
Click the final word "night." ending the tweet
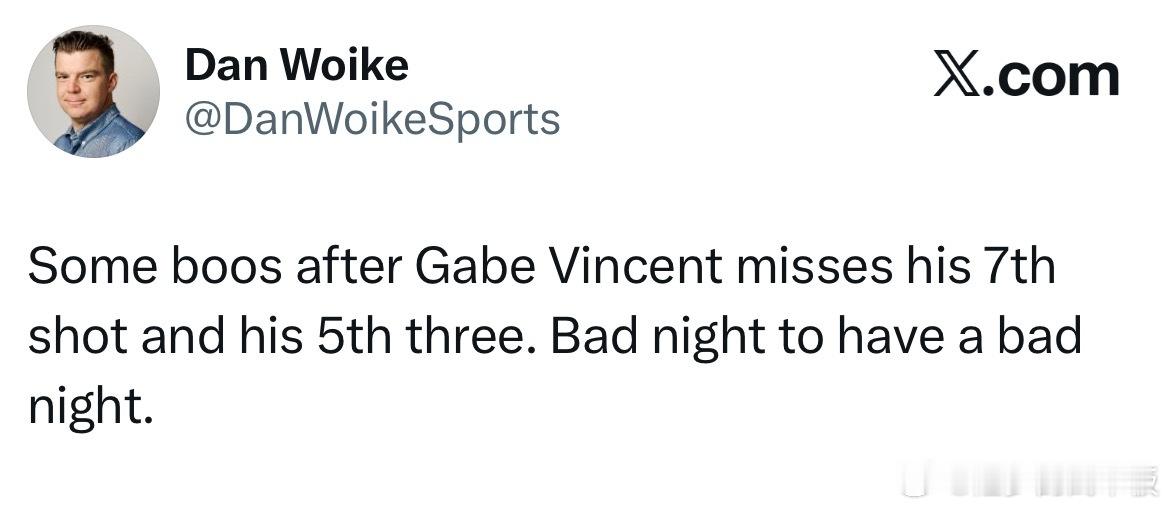[90, 406]
